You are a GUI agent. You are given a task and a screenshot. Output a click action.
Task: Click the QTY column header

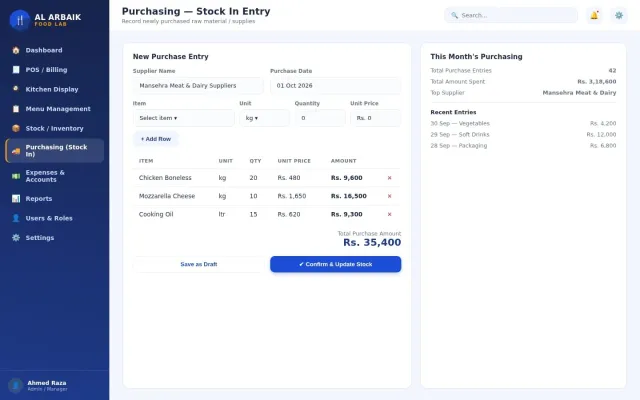[x=256, y=161]
